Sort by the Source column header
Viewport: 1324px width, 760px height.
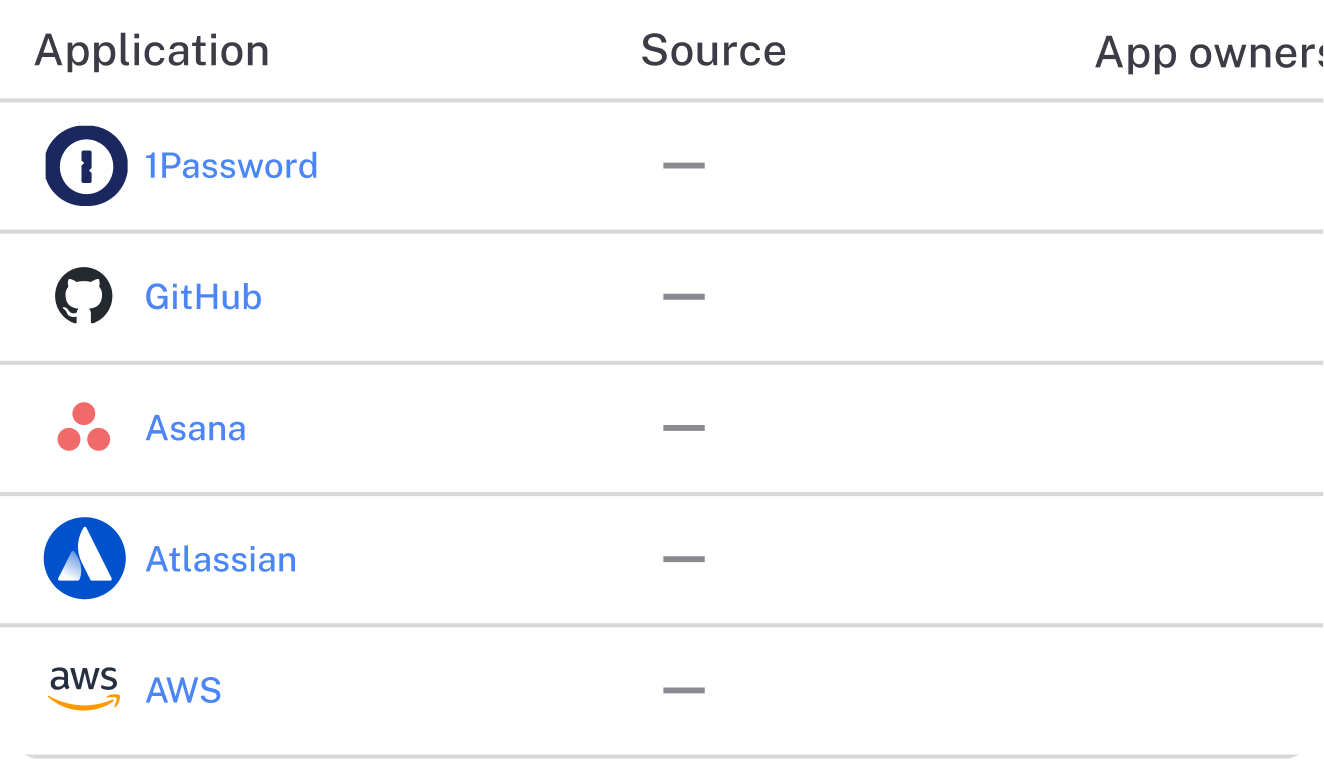coord(713,51)
